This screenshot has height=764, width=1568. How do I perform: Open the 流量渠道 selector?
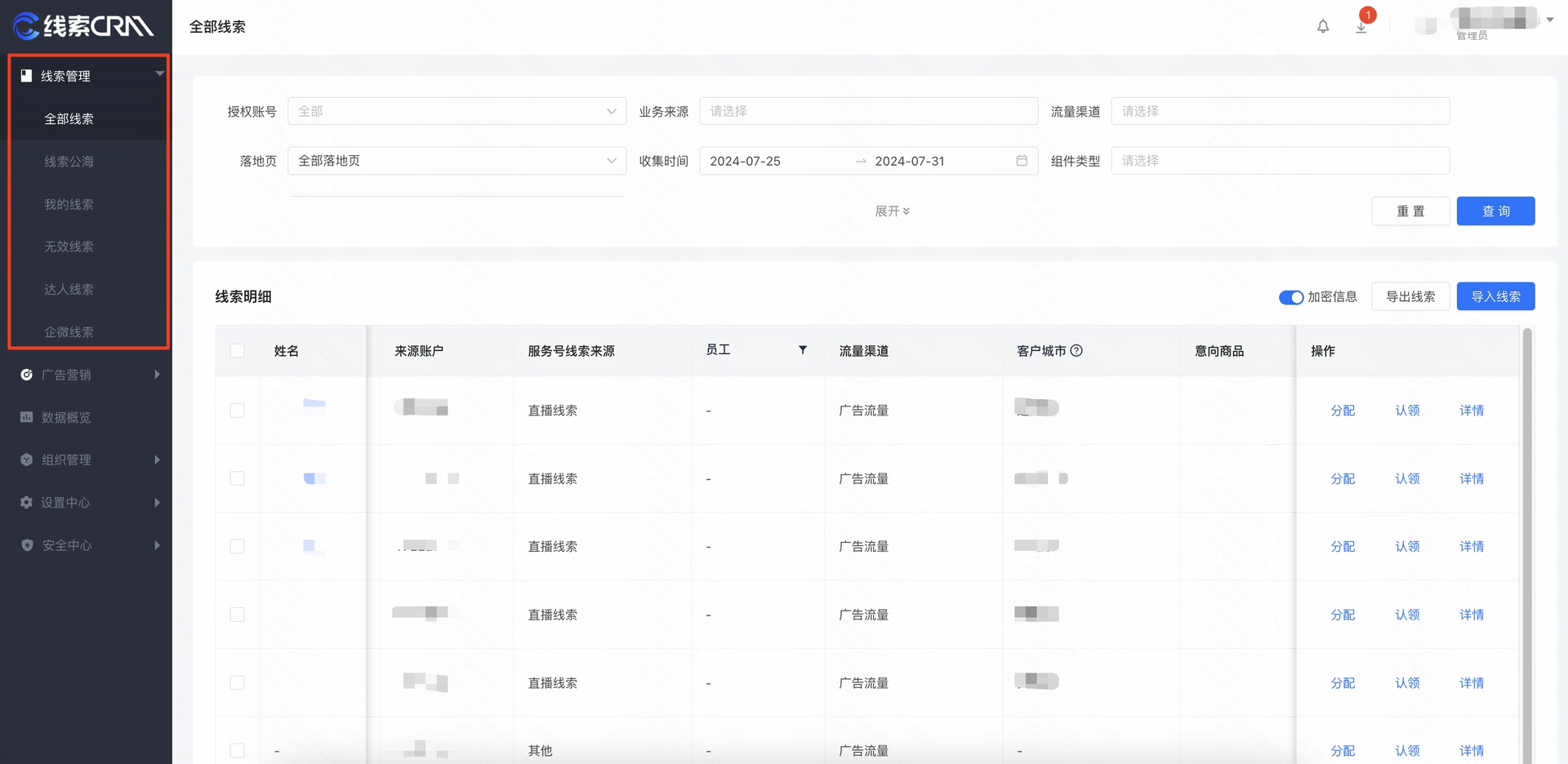point(1280,111)
